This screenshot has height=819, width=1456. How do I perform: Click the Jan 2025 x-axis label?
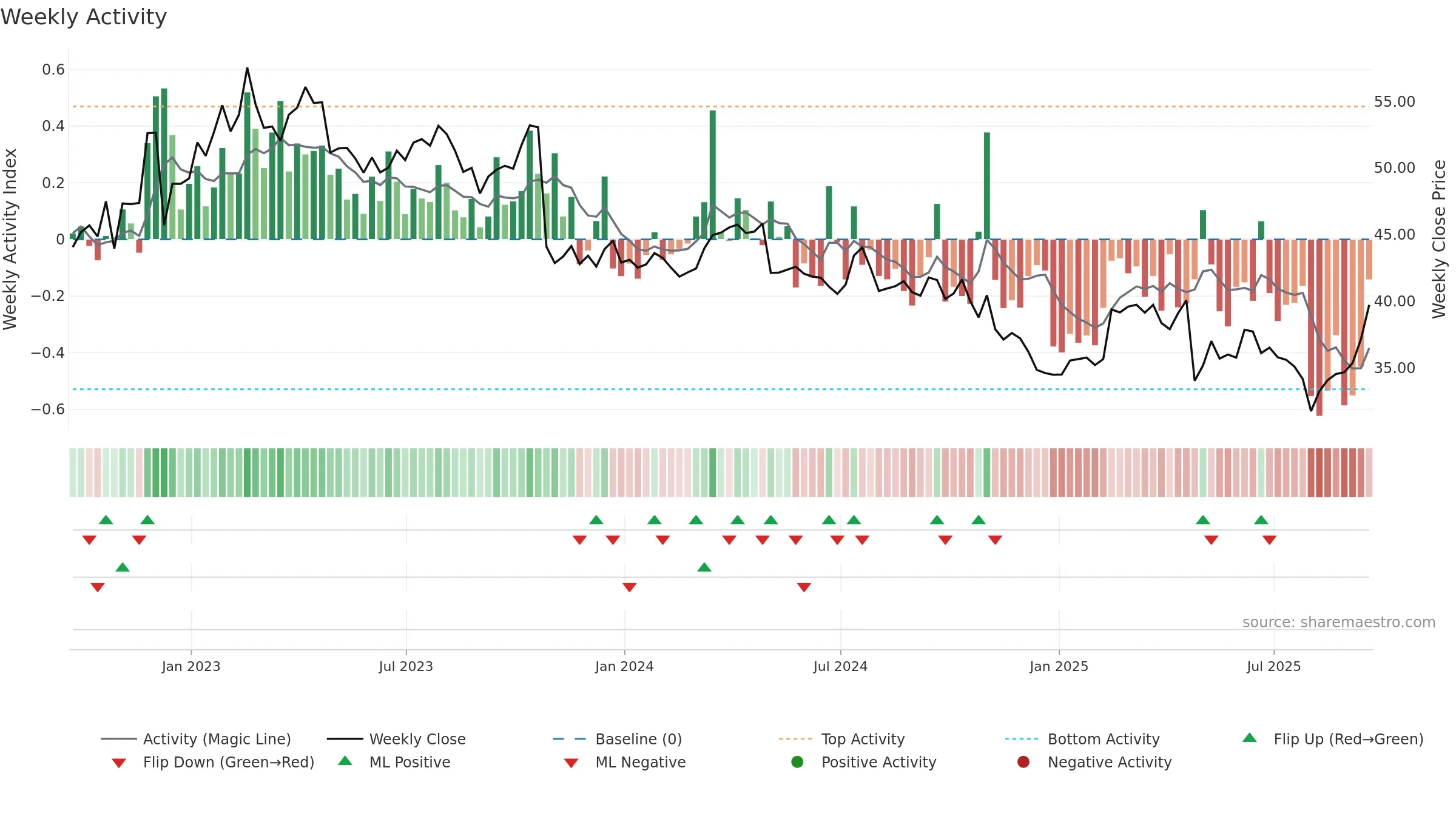tap(1059, 667)
